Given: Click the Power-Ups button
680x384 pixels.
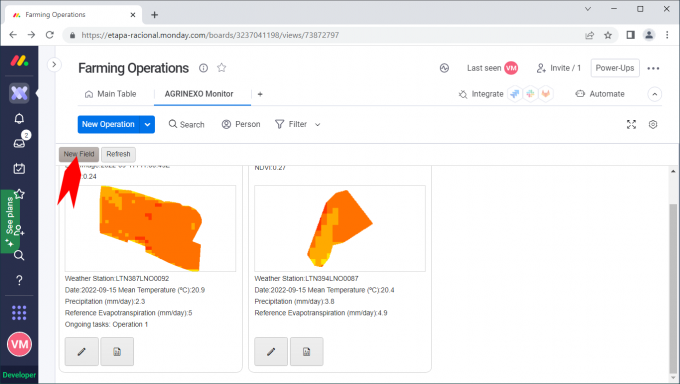Looking at the screenshot, I should point(615,68).
